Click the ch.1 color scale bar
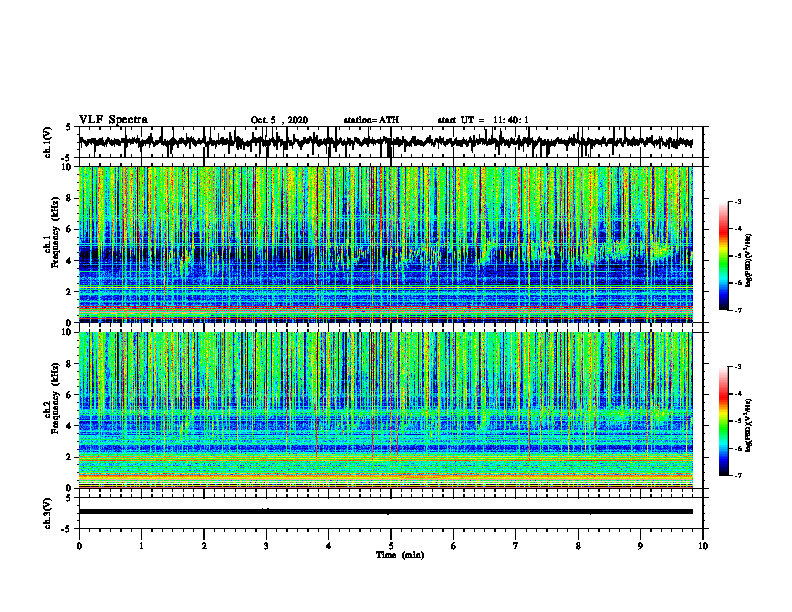The height and width of the screenshot is (612, 792). 723,256
